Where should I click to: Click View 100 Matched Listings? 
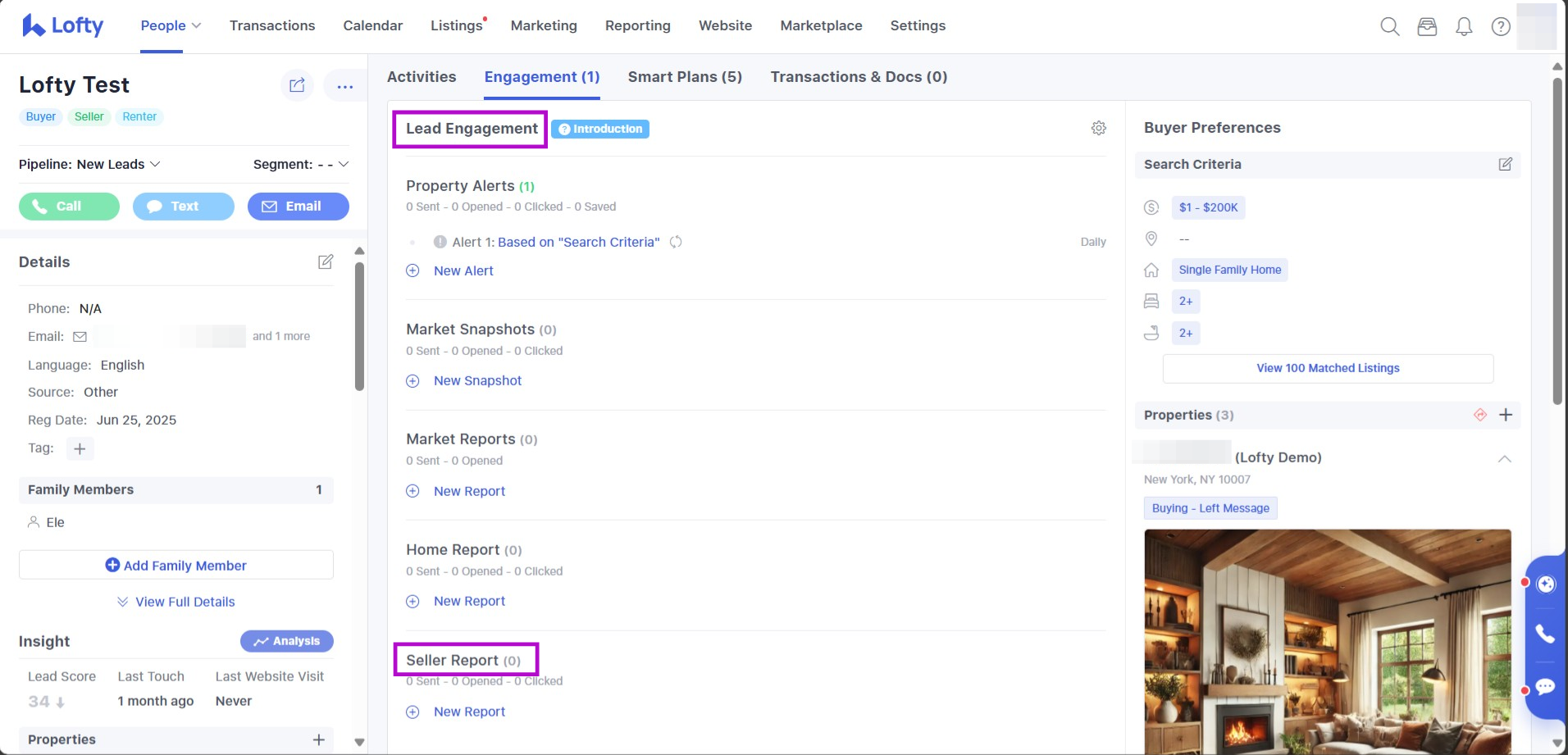[1328, 368]
